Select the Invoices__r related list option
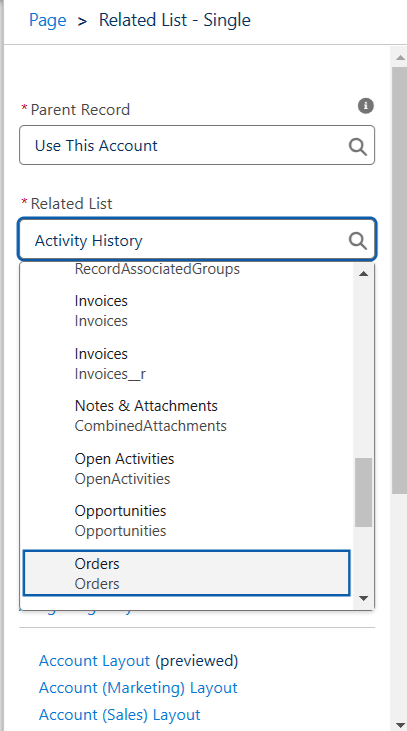 point(186,364)
